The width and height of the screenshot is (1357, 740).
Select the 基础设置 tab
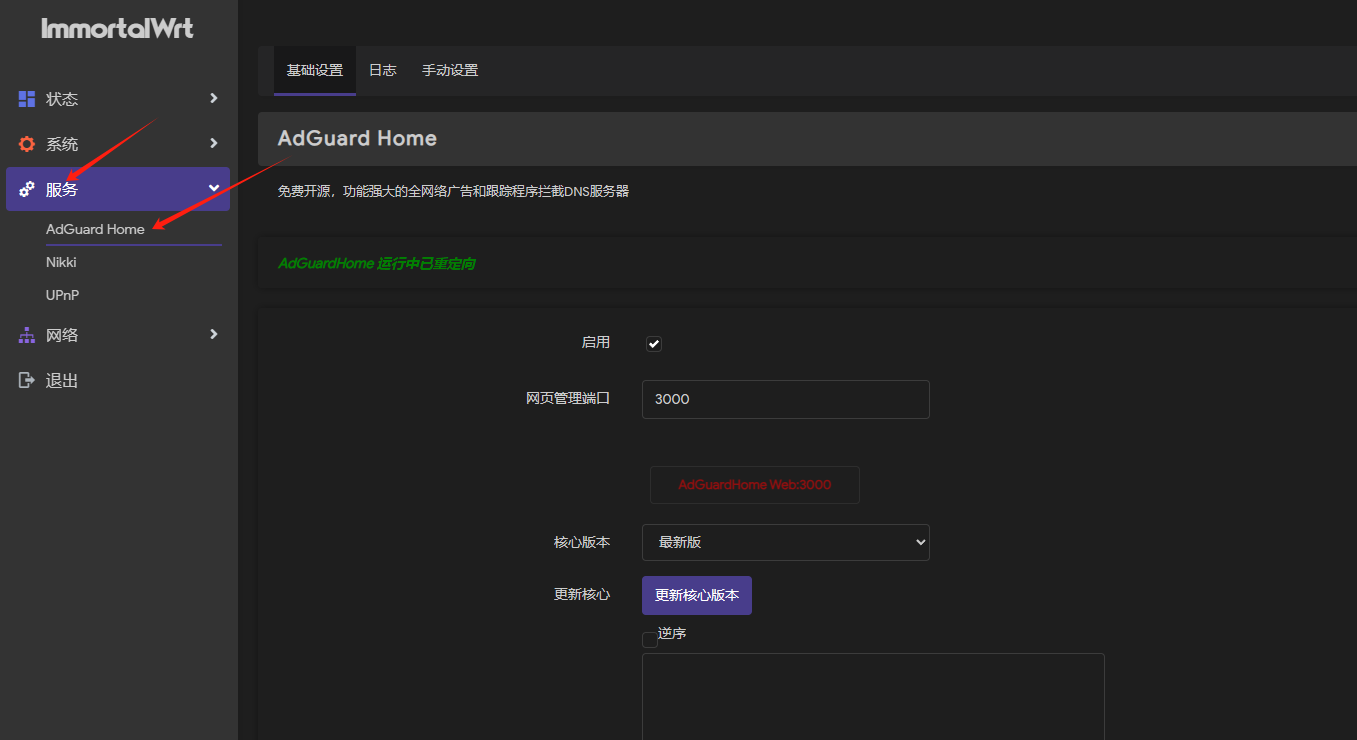pos(314,70)
